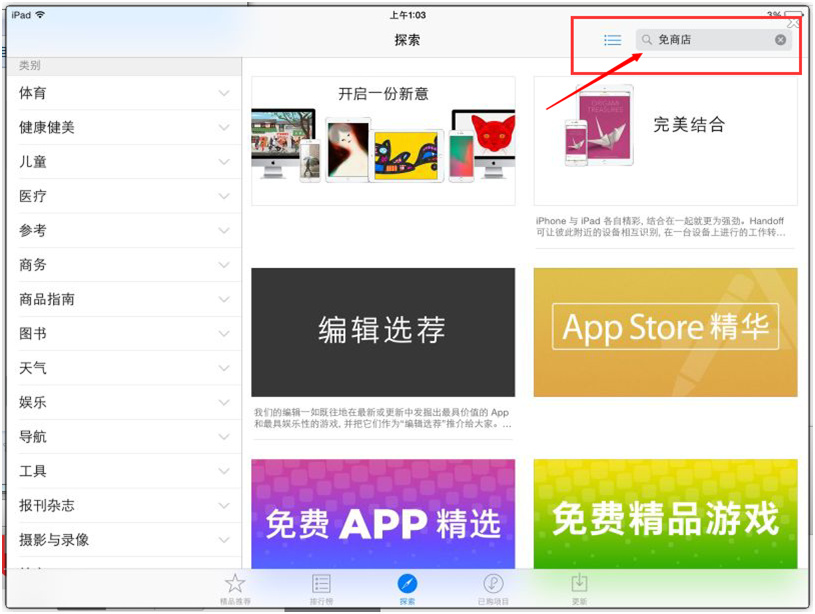Tap the editor description under 编辑选荐
Viewport: 815px width, 614px height.
click(x=383, y=418)
